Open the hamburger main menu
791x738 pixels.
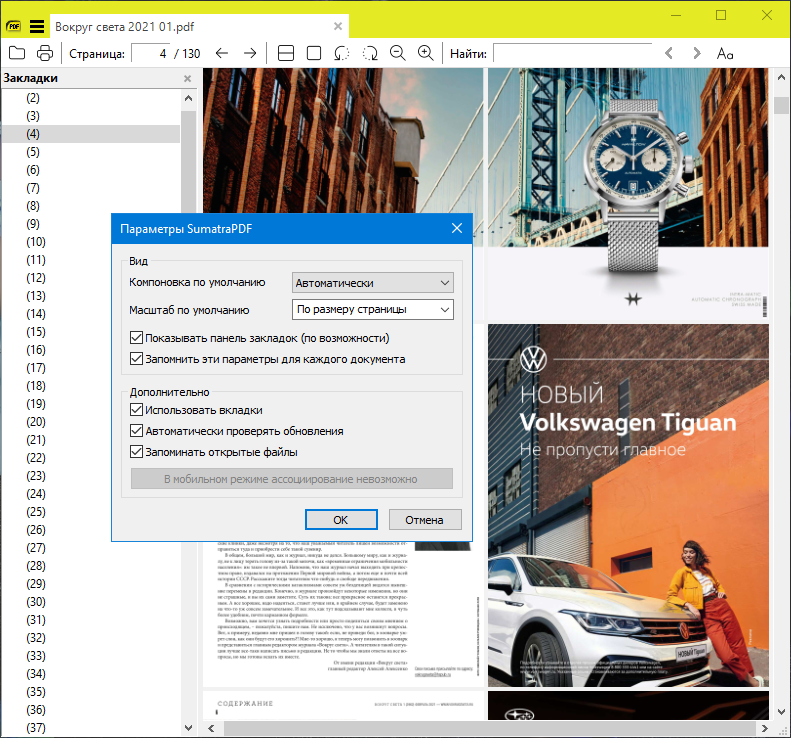(37, 26)
